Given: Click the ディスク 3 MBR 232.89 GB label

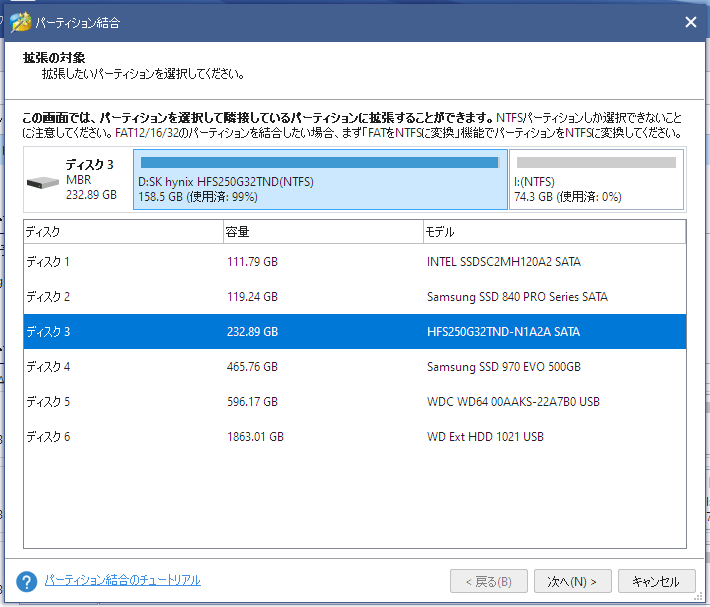Looking at the screenshot, I should [x=91, y=180].
